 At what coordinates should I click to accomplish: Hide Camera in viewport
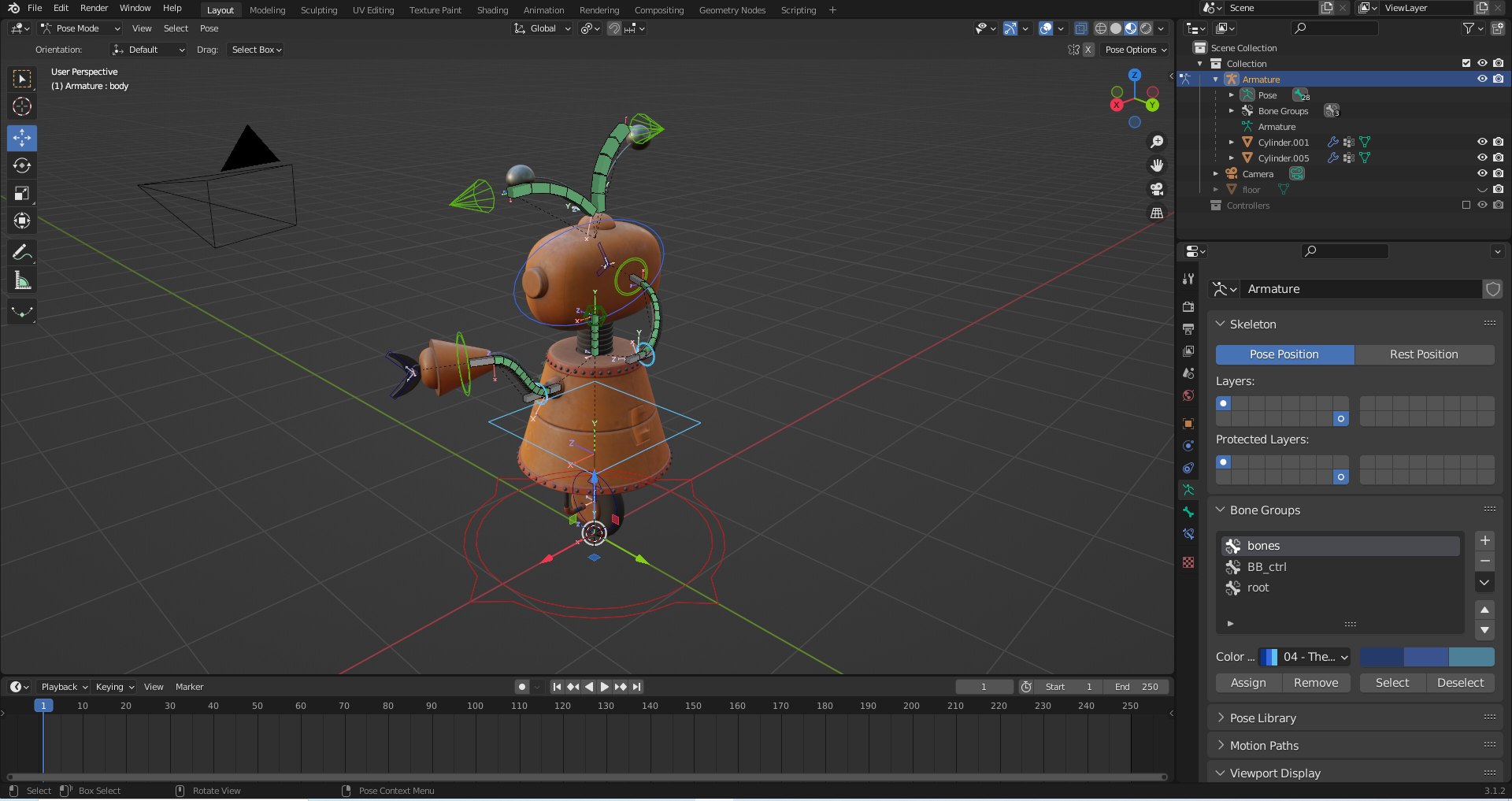point(1482,173)
